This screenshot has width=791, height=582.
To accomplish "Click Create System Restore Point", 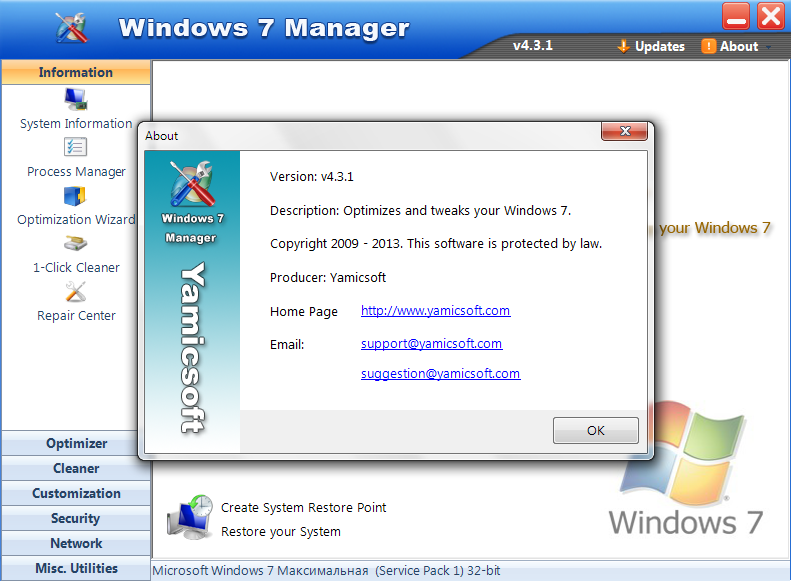I will [303, 507].
